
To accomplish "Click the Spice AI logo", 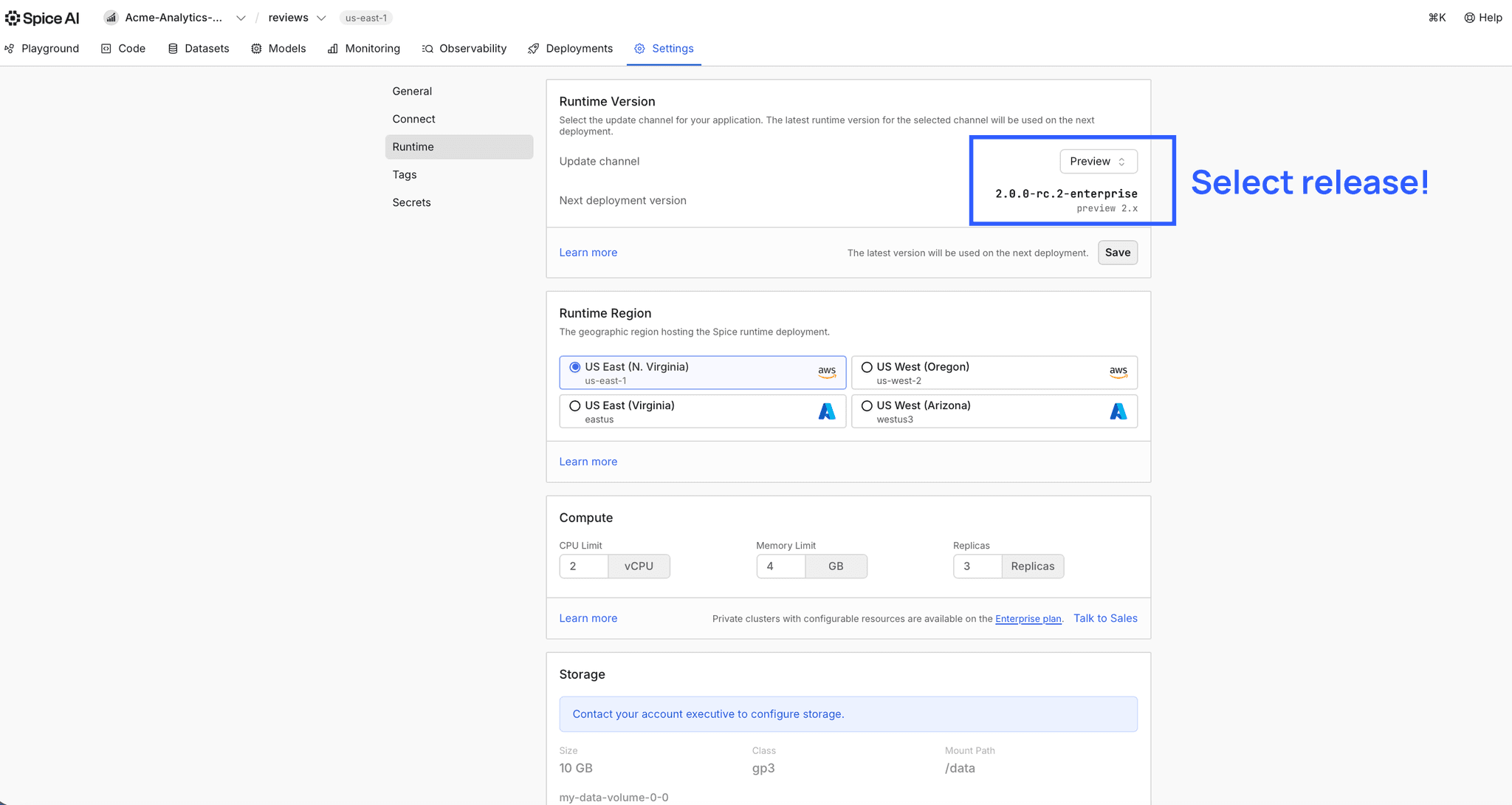I will (42, 17).
